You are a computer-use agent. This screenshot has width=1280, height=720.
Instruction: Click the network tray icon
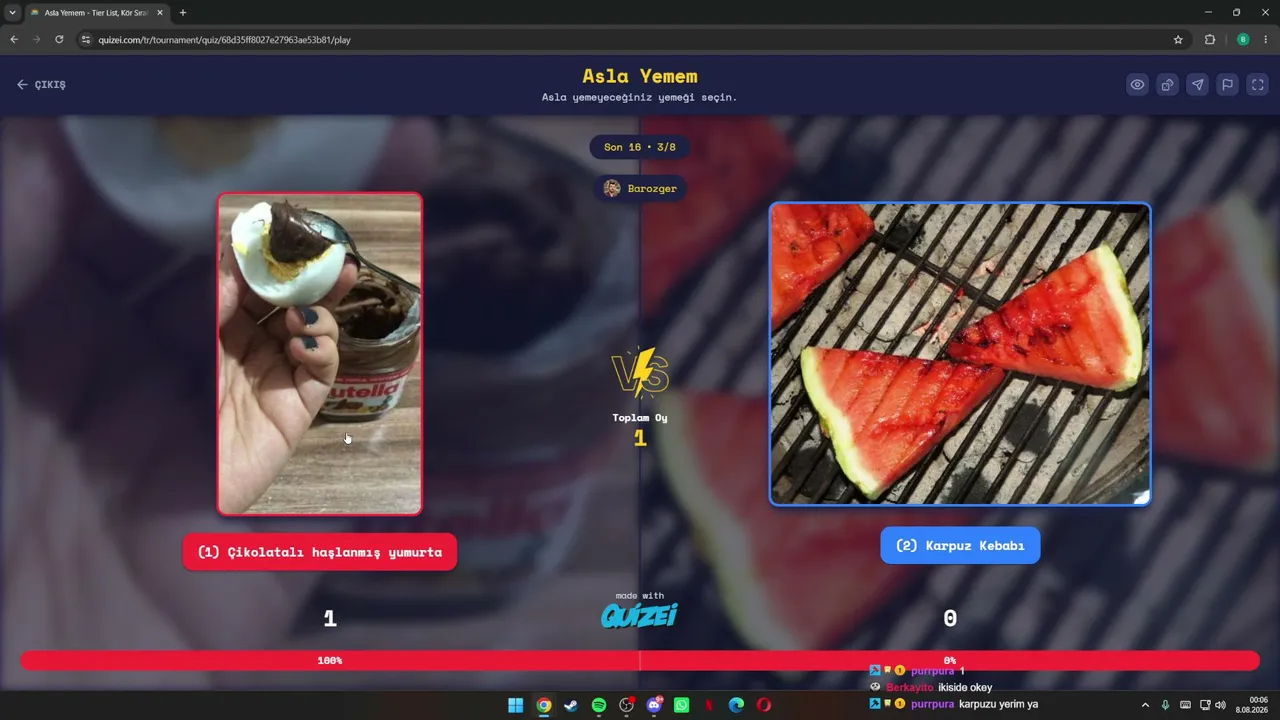point(1205,705)
